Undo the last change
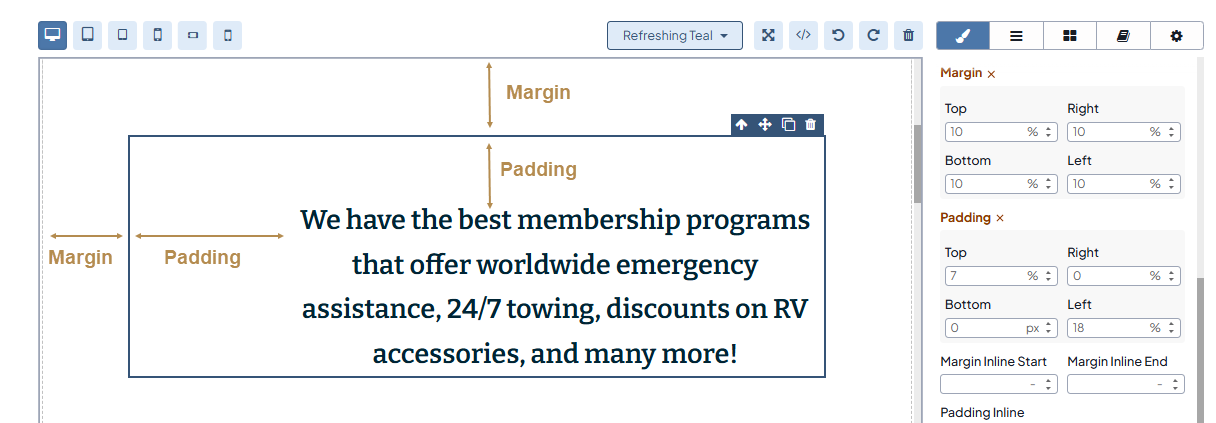This screenshot has width=1216, height=423. coord(838,35)
